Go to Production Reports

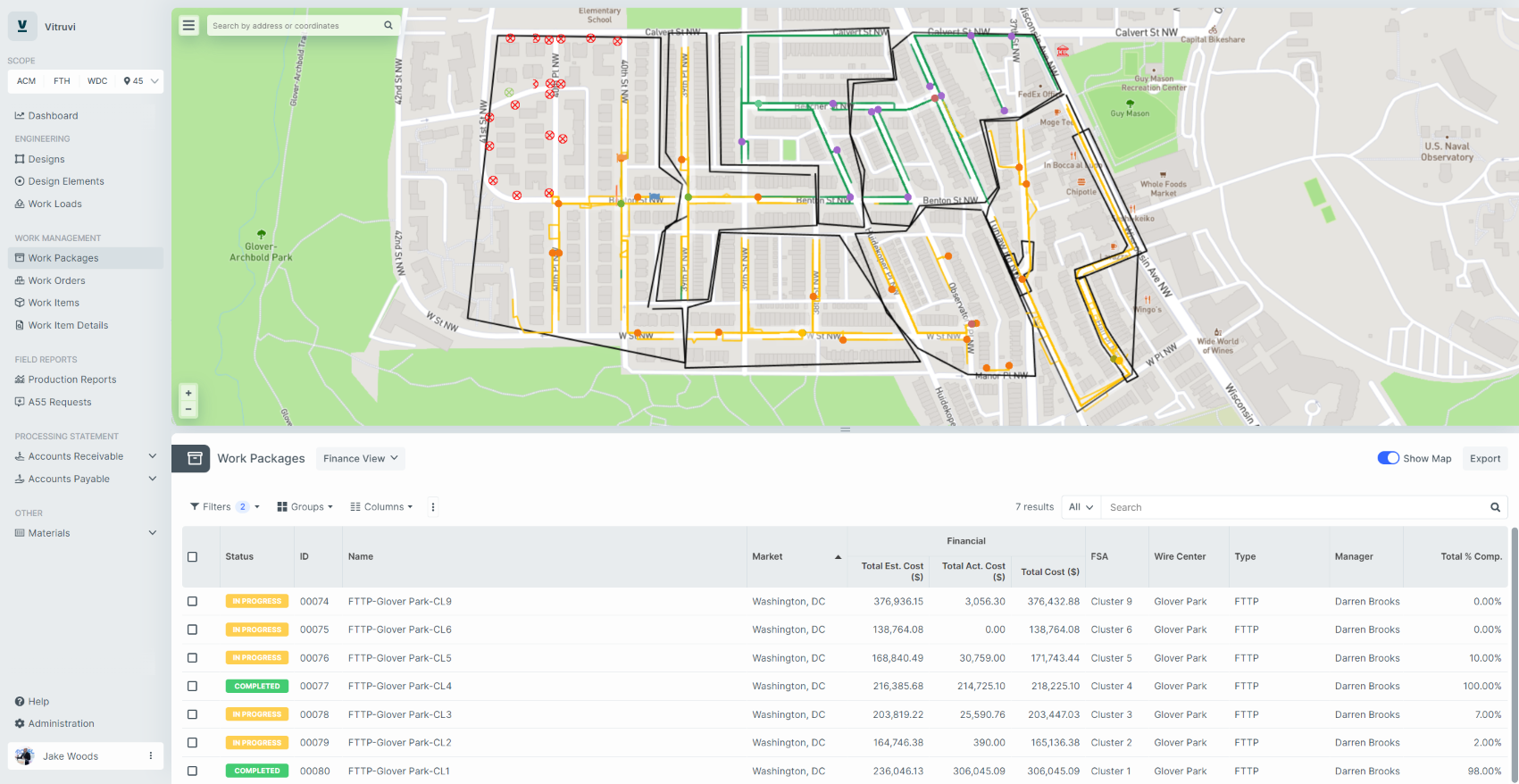coord(71,379)
